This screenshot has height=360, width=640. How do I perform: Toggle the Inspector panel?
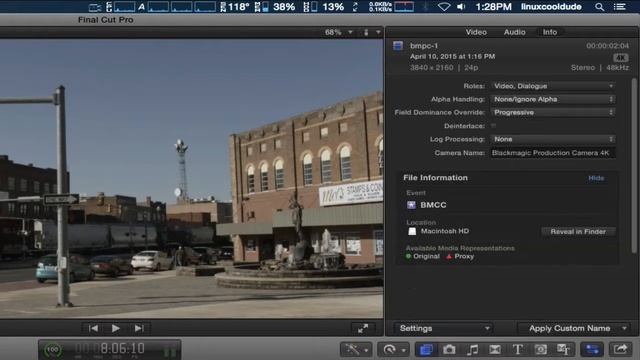pyautogui.click(x=592, y=349)
